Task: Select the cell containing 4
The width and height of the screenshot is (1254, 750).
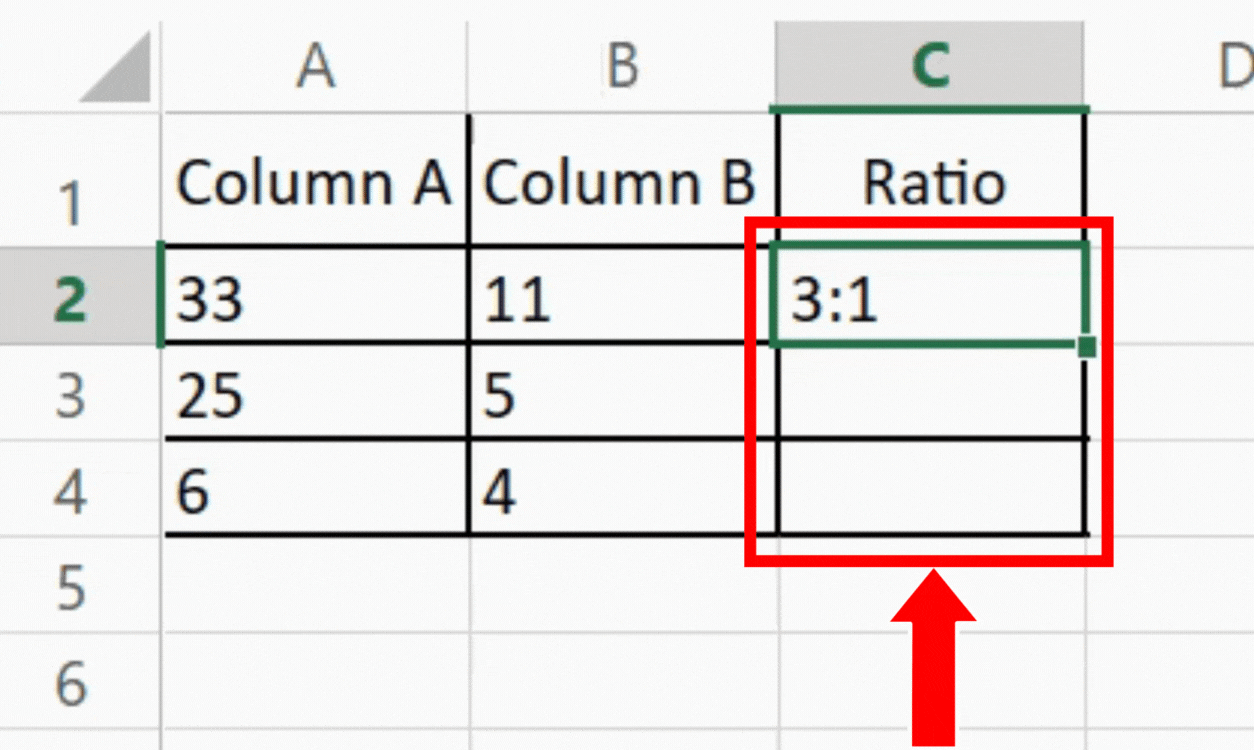Action: pos(620,490)
